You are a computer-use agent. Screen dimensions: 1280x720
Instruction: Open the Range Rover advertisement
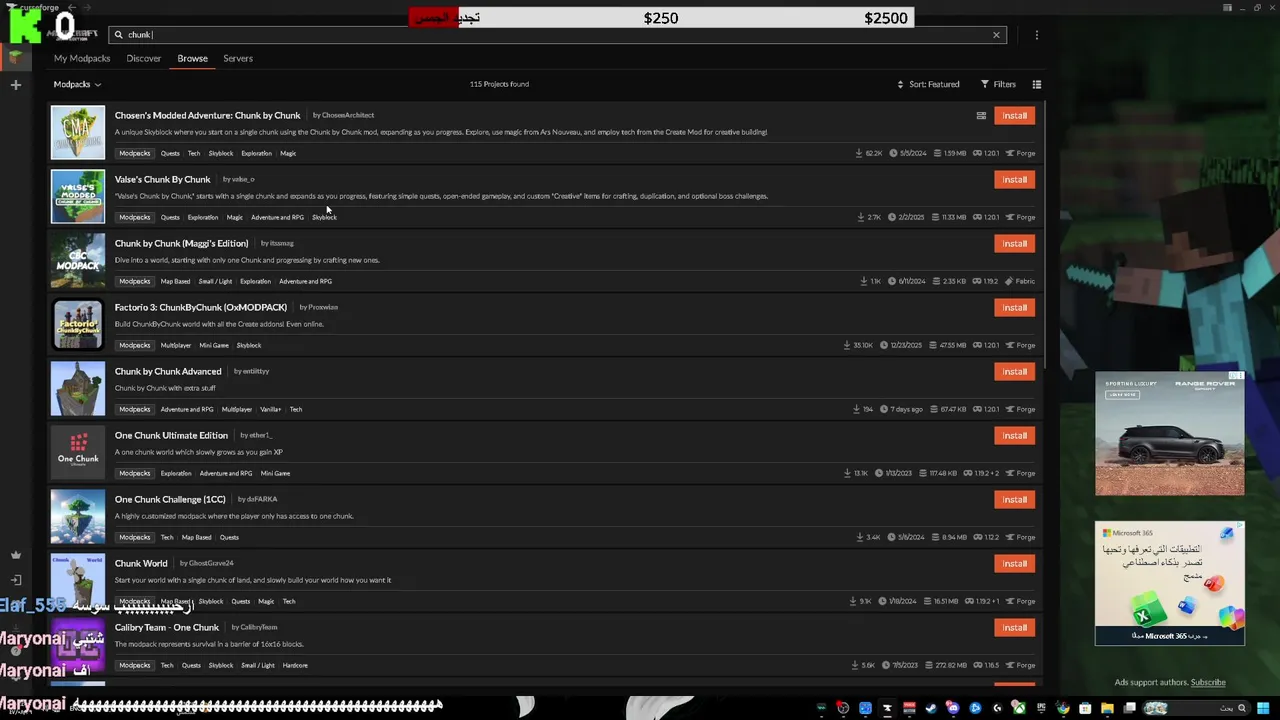[1170, 434]
